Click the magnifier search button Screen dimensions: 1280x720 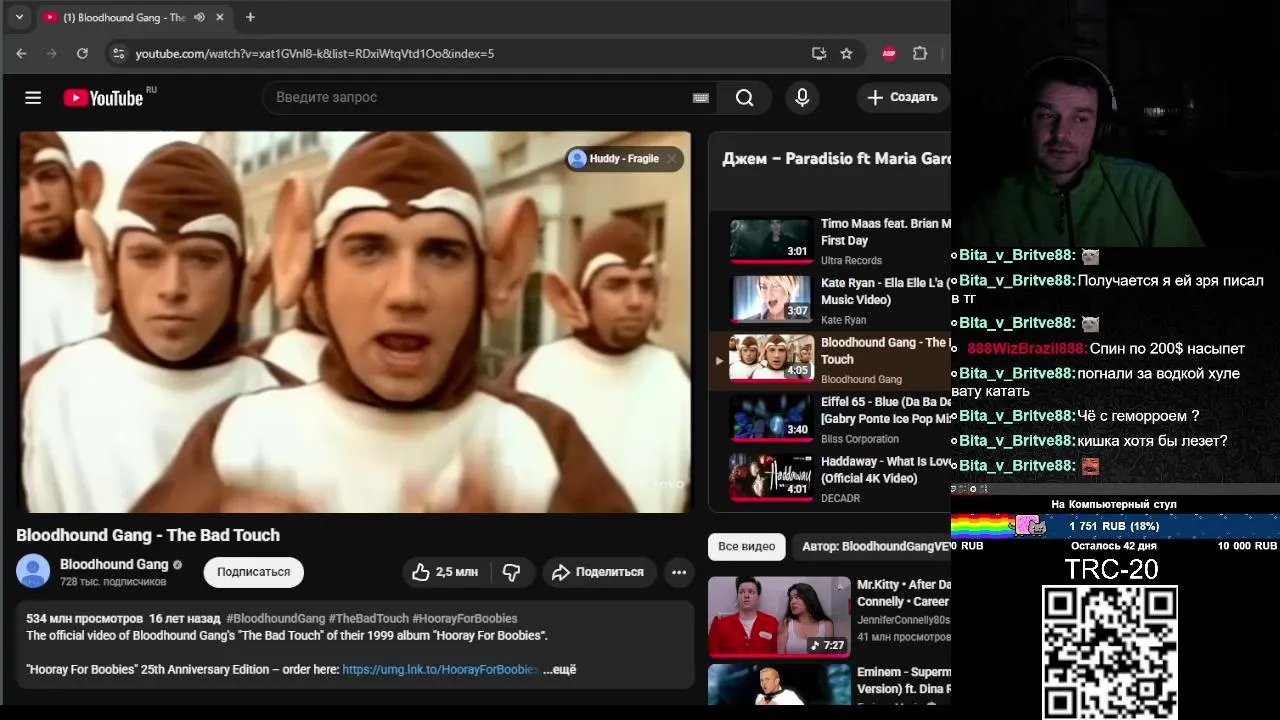coord(744,97)
